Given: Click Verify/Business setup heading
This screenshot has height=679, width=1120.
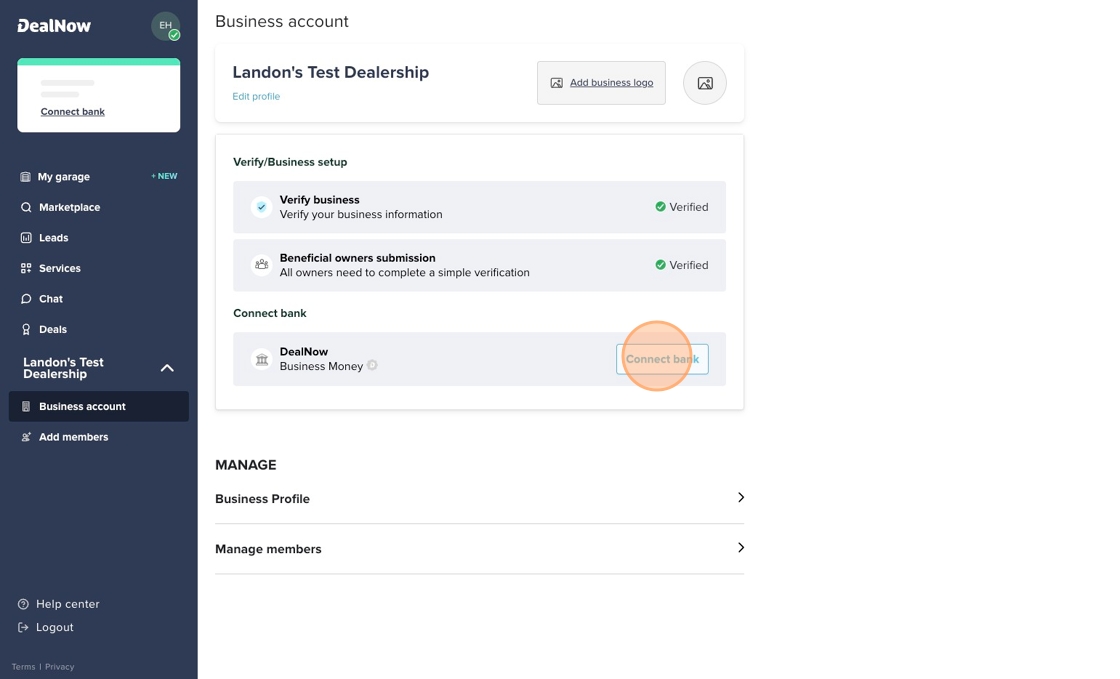Looking at the screenshot, I should pos(290,162).
